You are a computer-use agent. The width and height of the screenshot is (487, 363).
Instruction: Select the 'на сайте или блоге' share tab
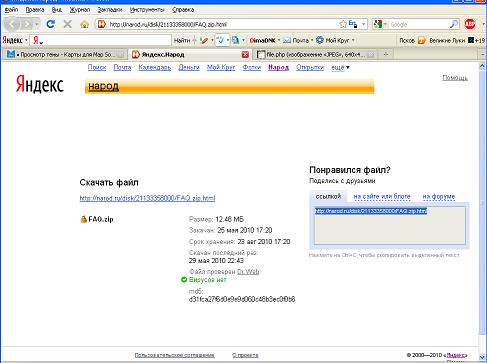coord(382,196)
